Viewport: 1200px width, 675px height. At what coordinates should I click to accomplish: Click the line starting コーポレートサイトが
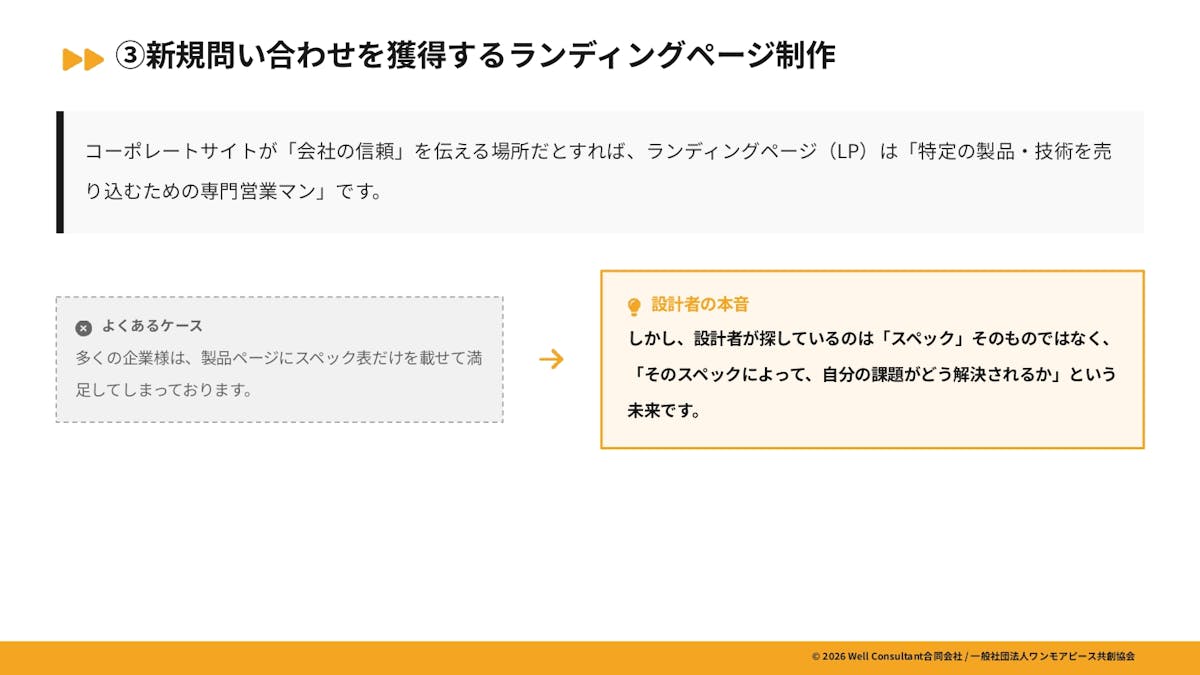coord(598,152)
